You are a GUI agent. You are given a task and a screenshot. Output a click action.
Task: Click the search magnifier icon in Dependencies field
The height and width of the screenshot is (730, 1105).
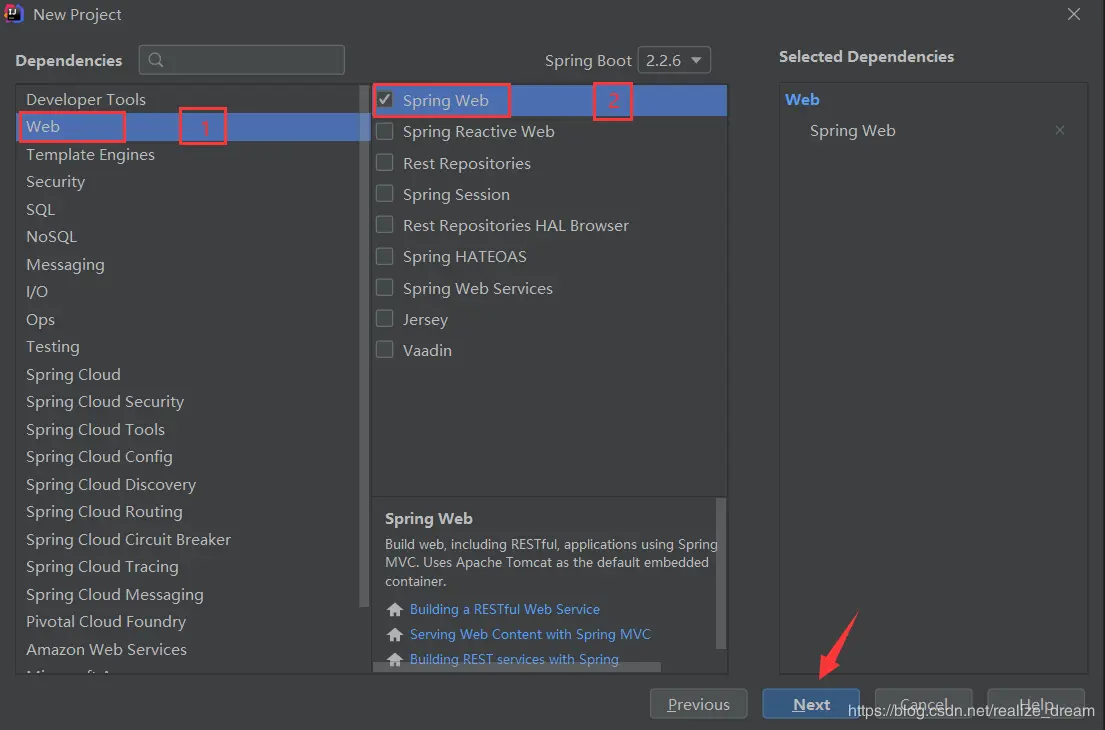pos(156,61)
